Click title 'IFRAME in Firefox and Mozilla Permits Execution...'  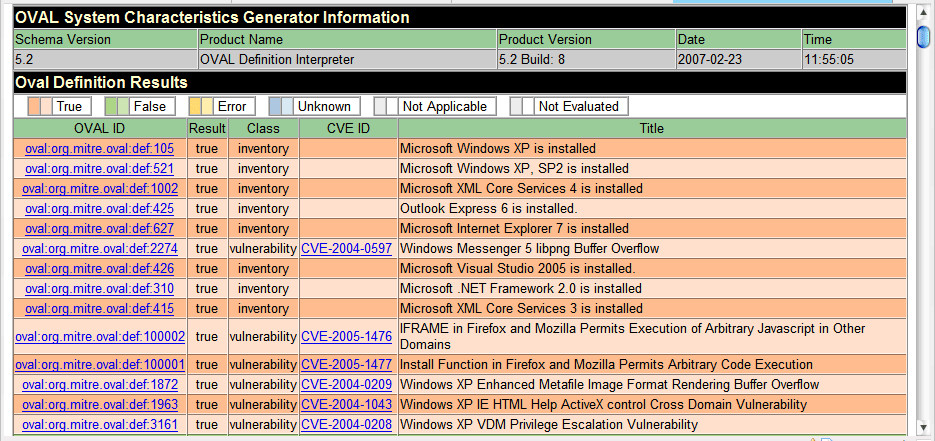[x=633, y=337]
